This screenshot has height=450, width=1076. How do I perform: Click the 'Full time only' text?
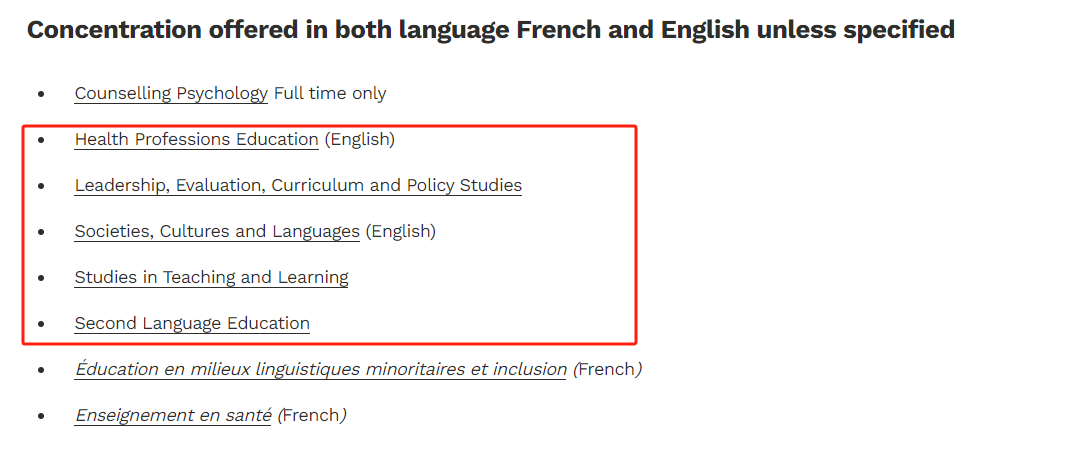point(330,93)
